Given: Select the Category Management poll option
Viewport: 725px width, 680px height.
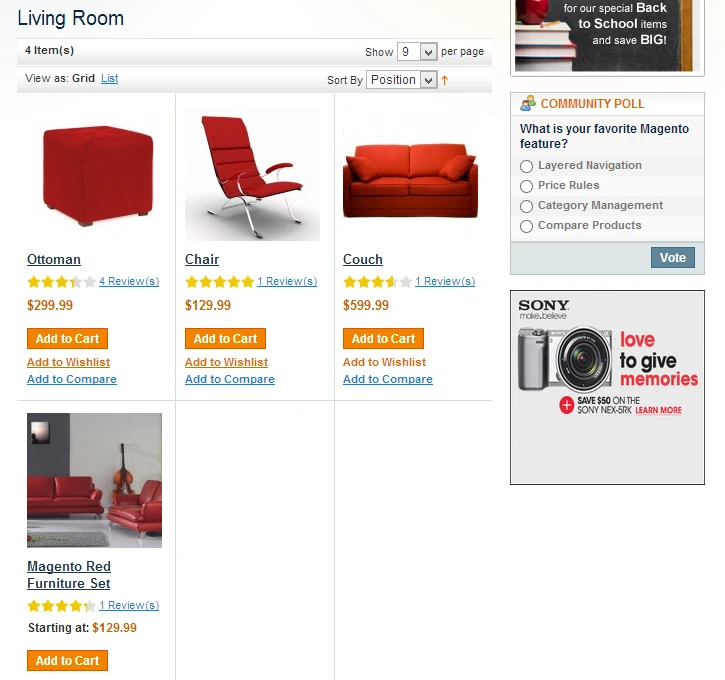Looking at the screenshot, I should click(526, 206).
